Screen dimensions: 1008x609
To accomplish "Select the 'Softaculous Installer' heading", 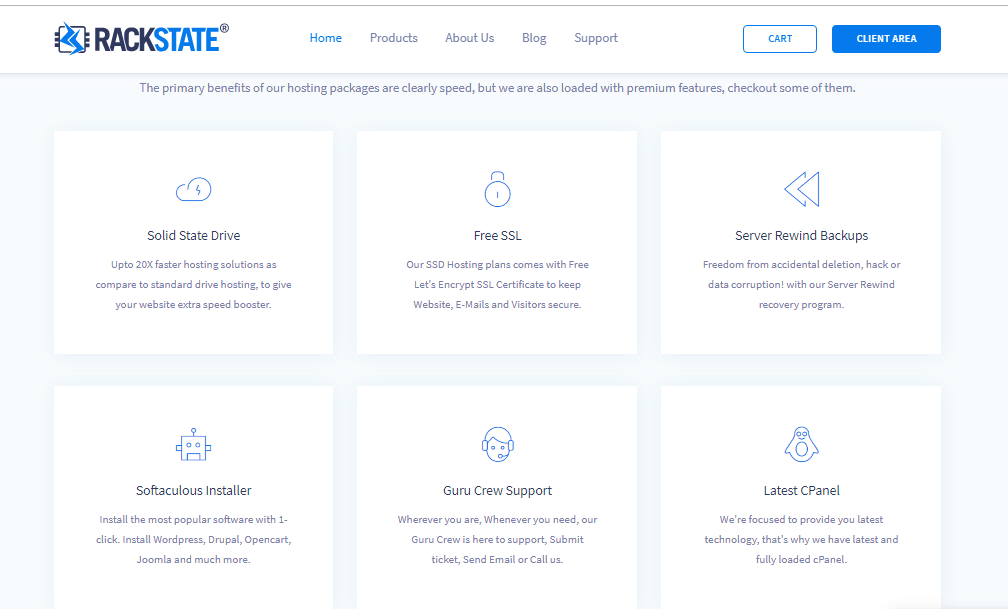I will coord(194,490).
